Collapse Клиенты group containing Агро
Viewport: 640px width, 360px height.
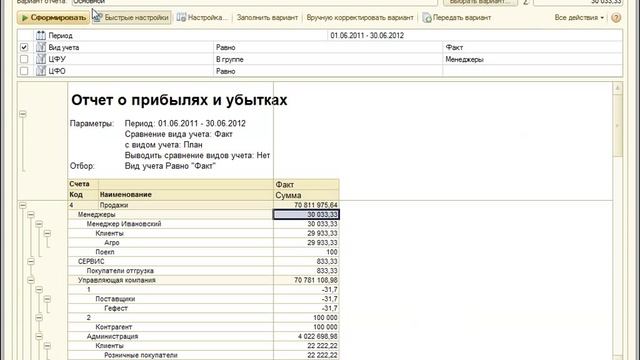coord(47,233)
